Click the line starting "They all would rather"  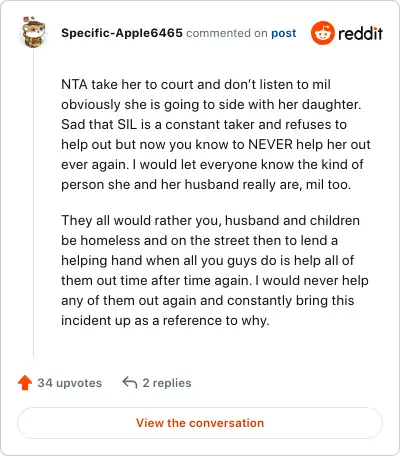click(x=210, y=221)
